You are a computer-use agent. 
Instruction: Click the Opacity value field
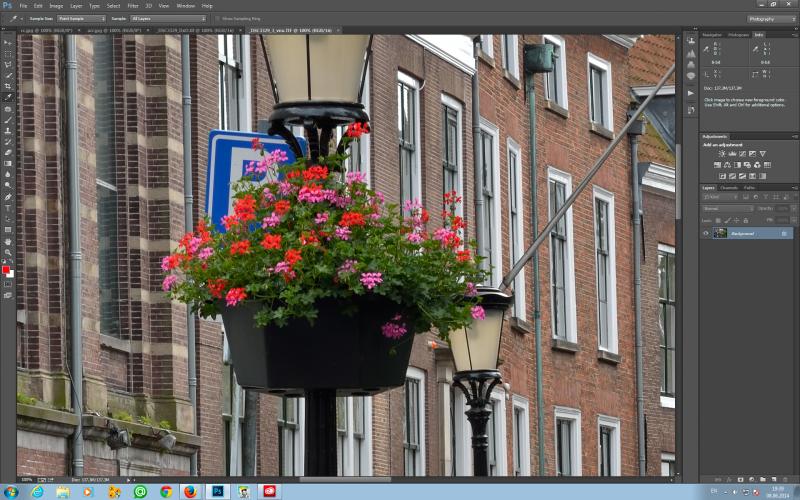(782, 209)
